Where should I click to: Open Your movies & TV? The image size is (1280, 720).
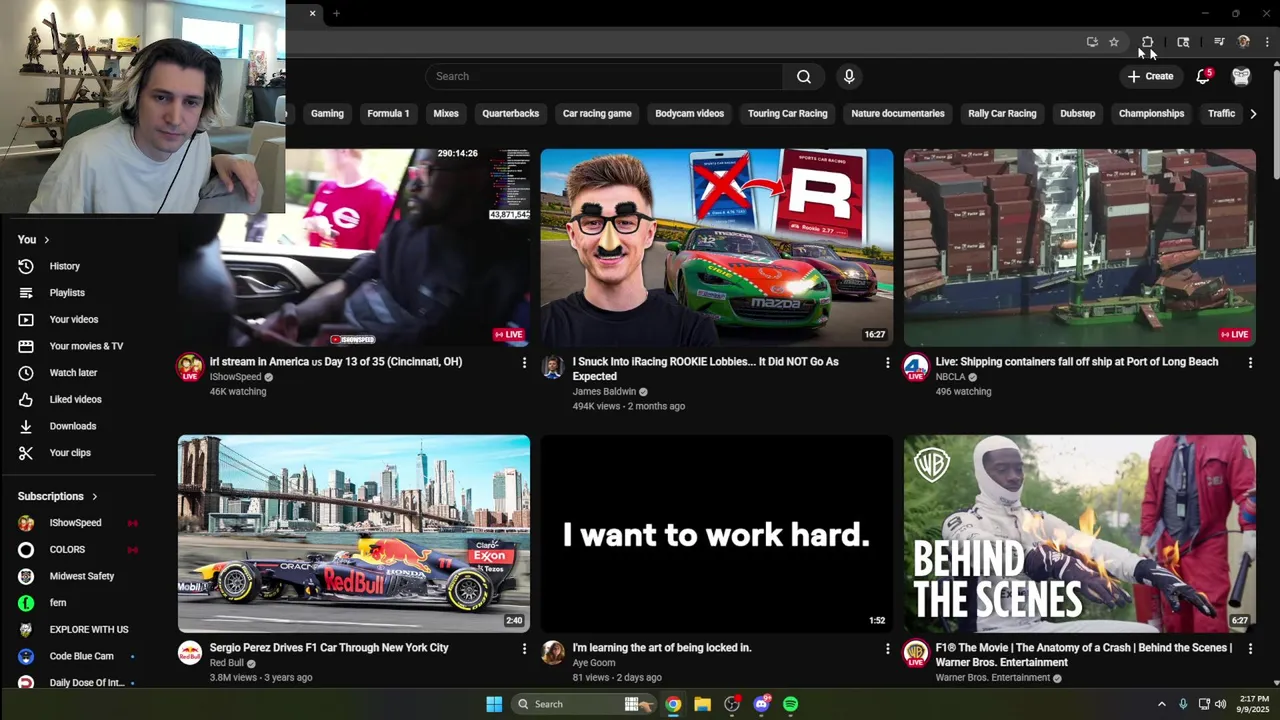pos(84,346)
